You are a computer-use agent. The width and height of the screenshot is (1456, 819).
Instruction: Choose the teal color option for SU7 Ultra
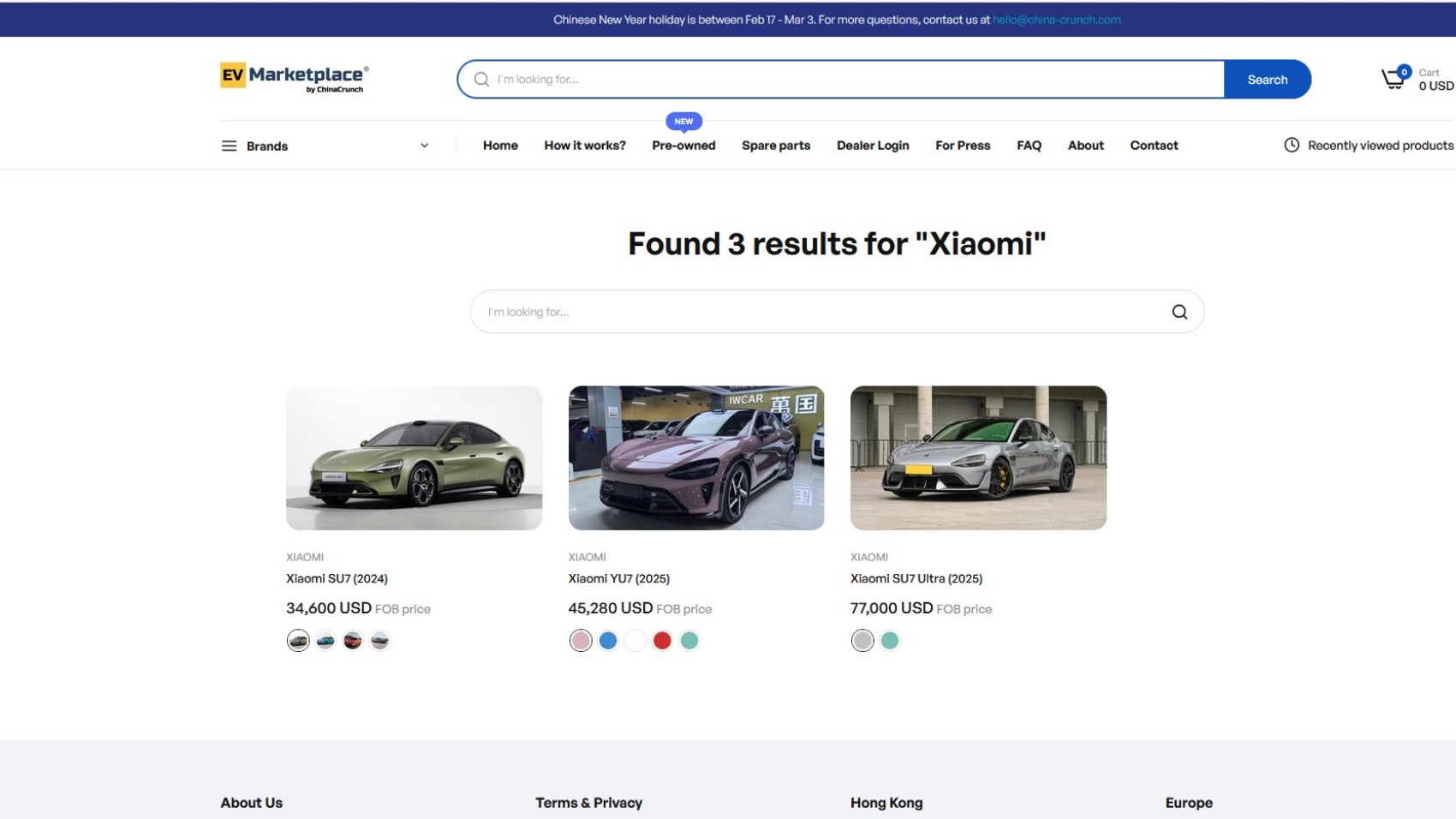pos(890,641)
